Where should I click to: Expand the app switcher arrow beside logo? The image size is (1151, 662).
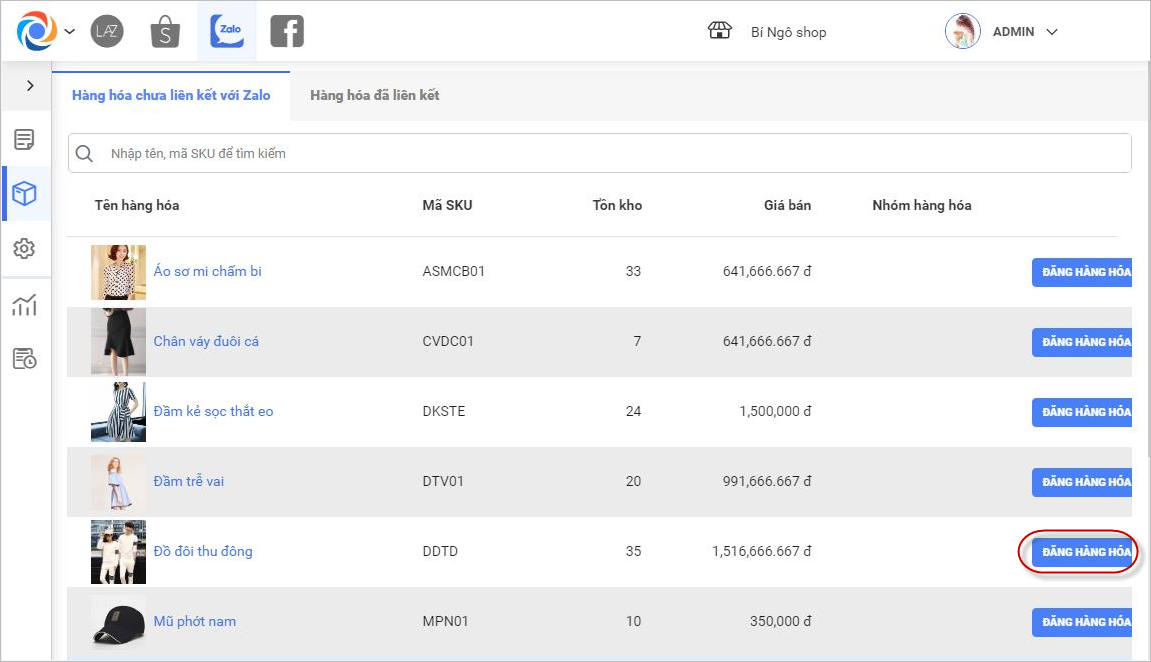(x=70, y=32)
